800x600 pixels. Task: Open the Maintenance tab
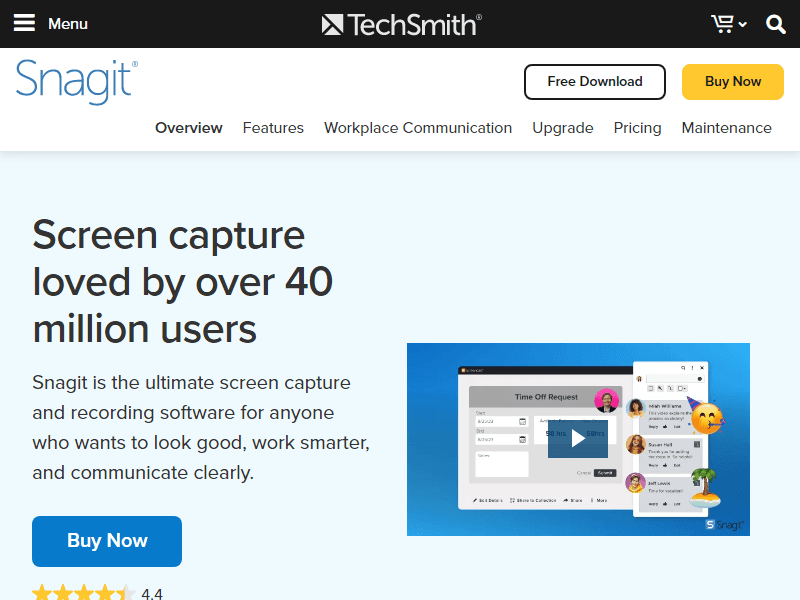pyautogui.click(x=727, y=128)
